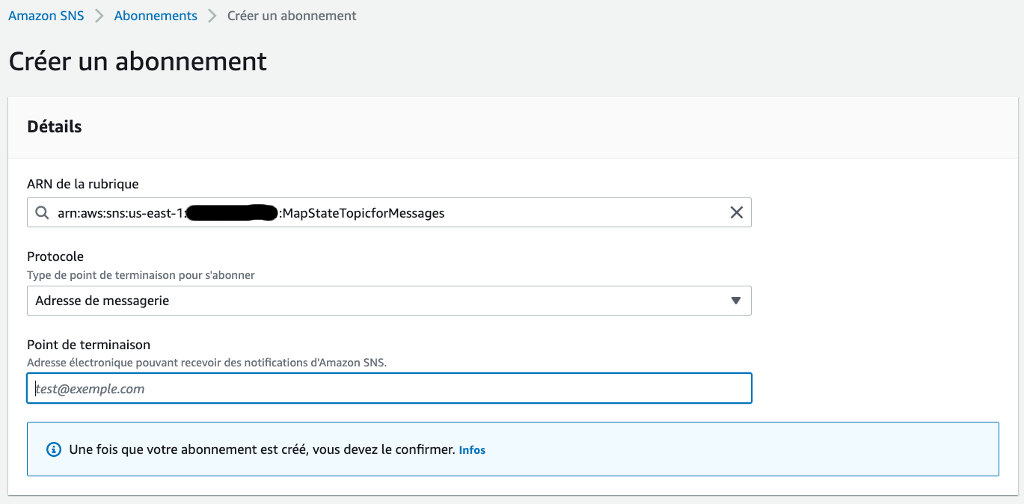
Task: Select the Créer un abonnement breadcrumb item
Action: (x=292, y=16)
